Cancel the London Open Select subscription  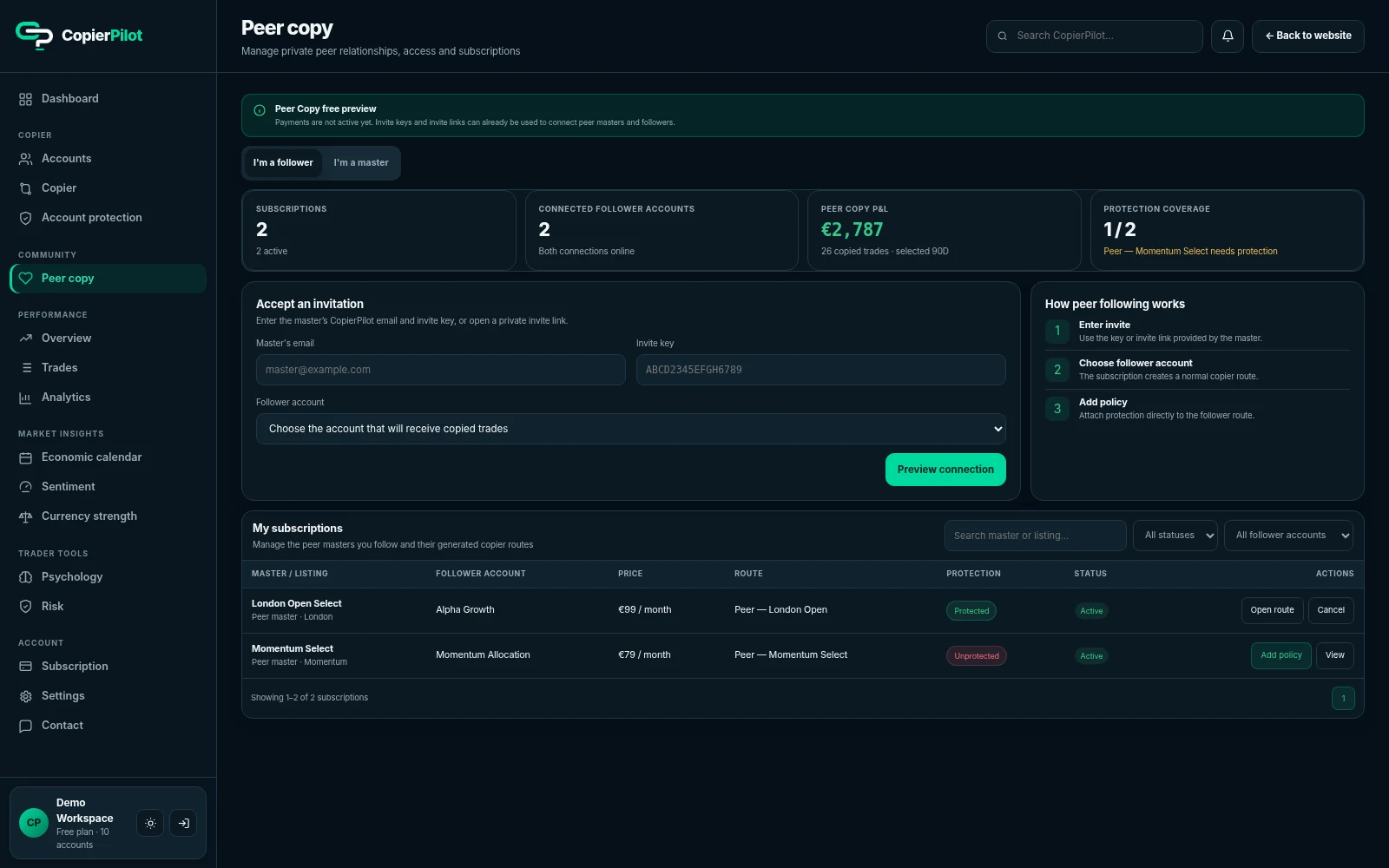(1331, 610)
